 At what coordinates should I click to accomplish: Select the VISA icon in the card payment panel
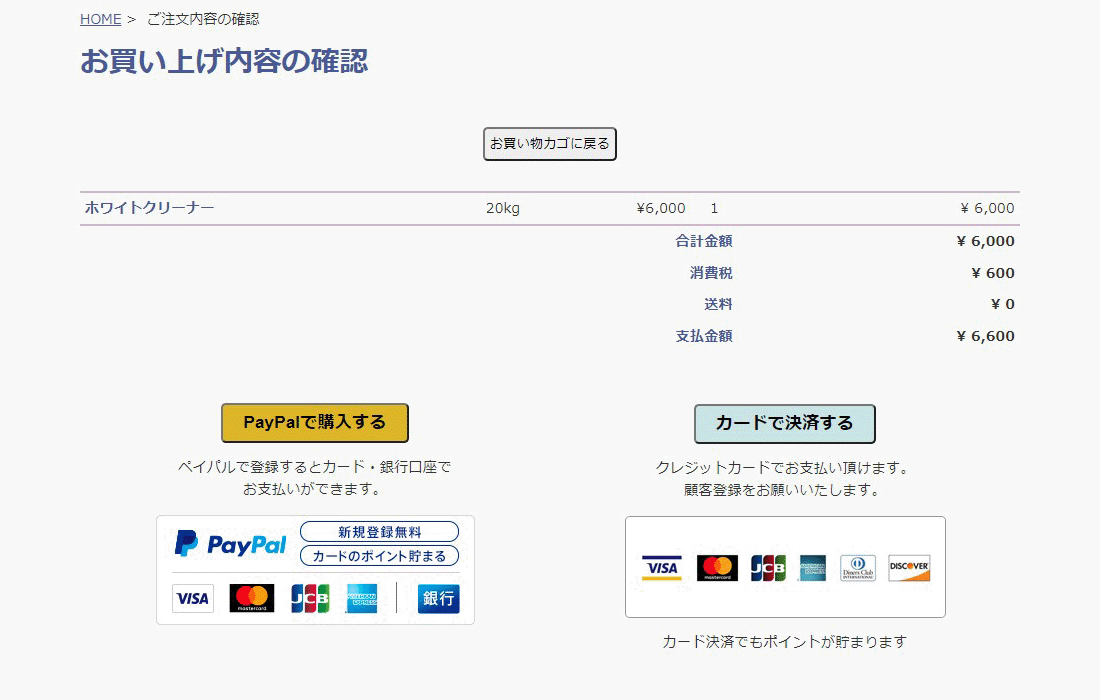coord(661,567)
